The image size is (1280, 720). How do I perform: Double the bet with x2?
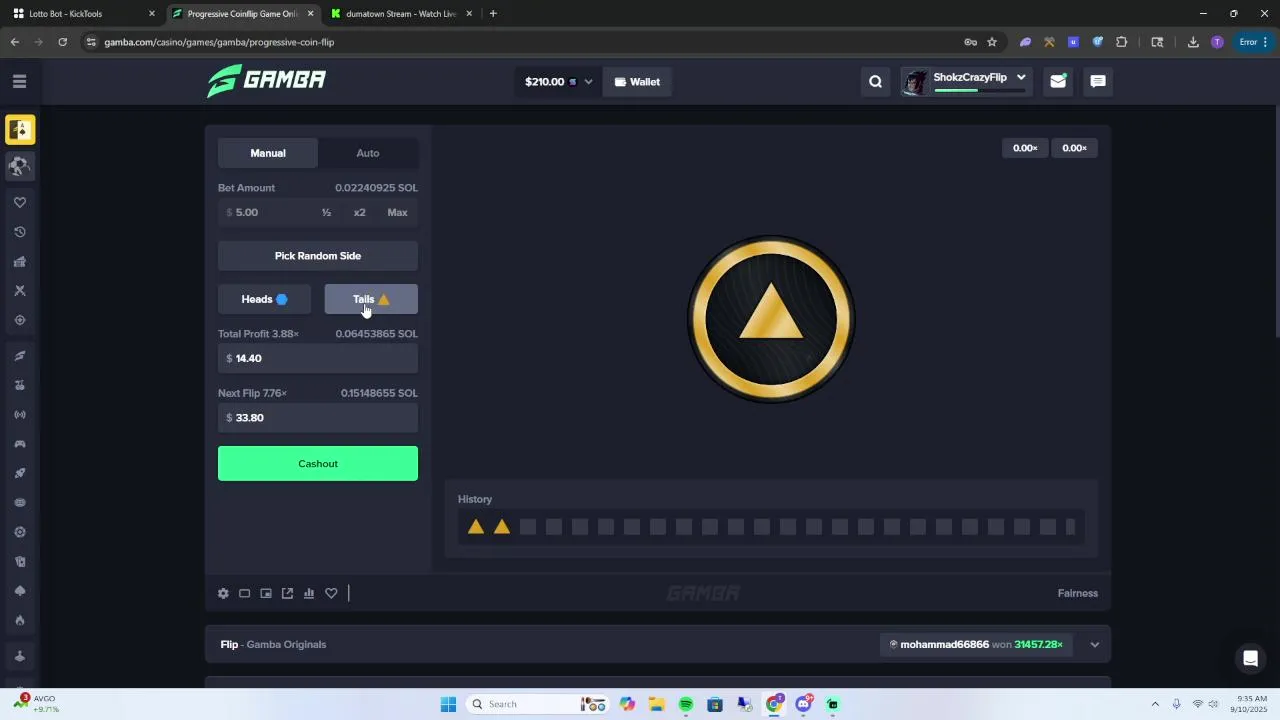pyautogui.click(x=359, y=212)
